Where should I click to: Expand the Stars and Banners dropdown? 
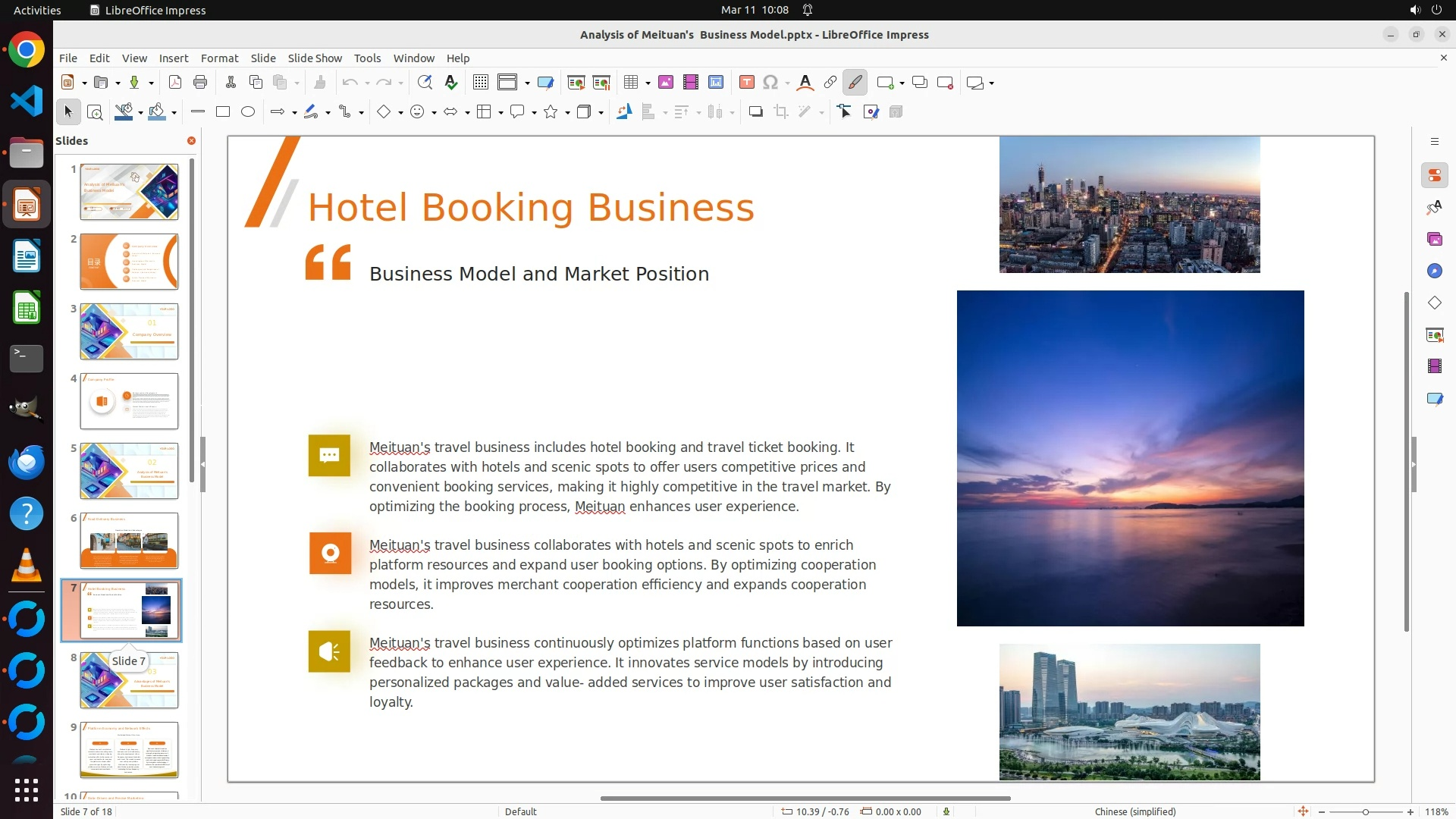coord(567,113)
